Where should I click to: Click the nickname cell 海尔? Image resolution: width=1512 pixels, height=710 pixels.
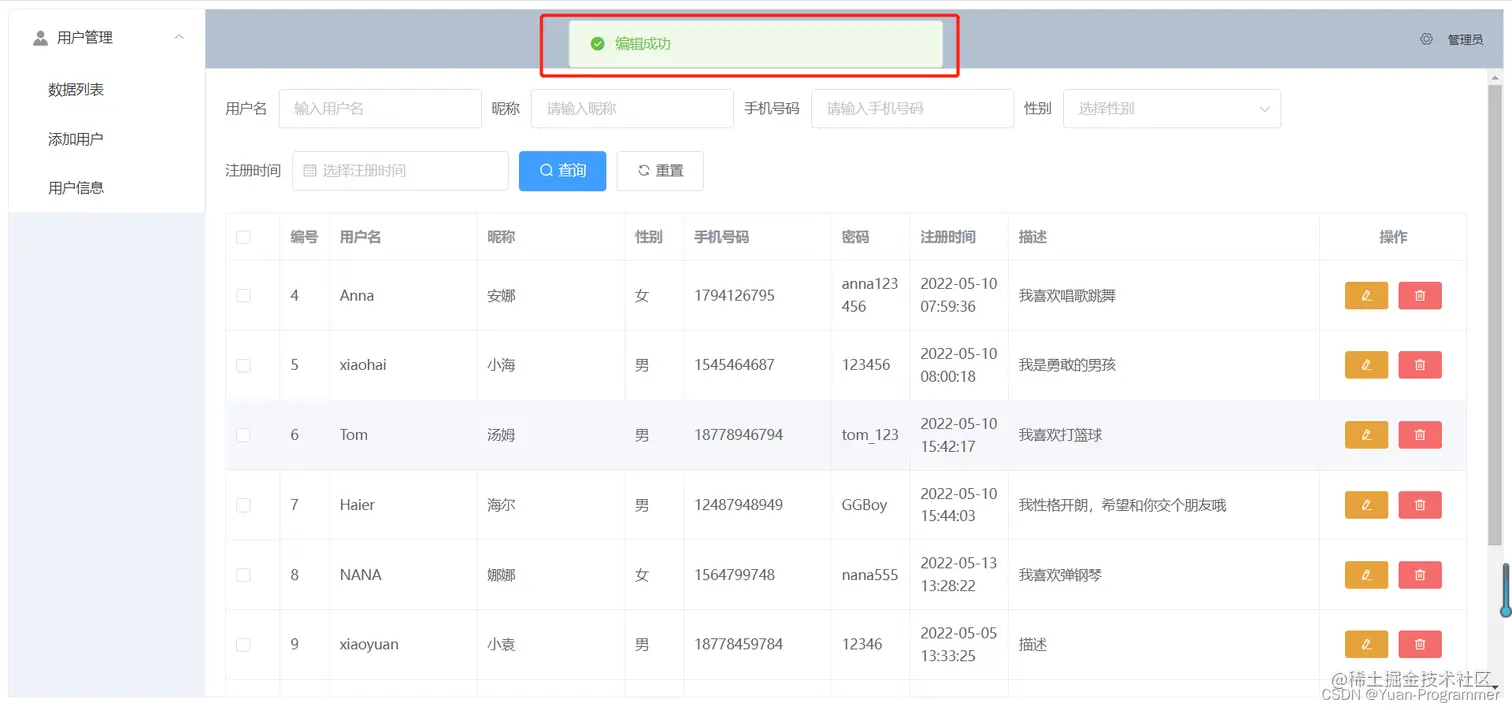[501, 505]
